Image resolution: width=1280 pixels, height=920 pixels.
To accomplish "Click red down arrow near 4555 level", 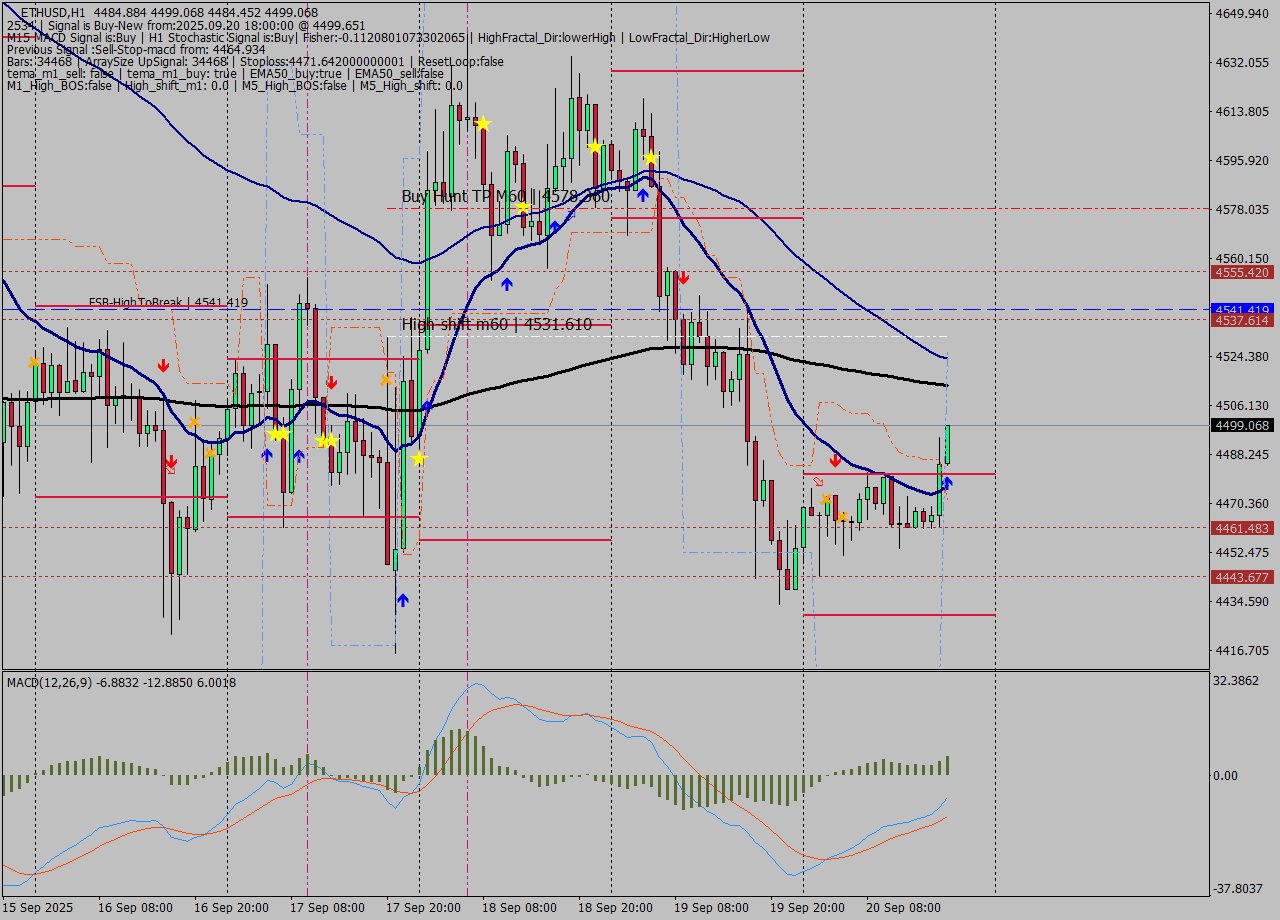I will coord(683,278).
